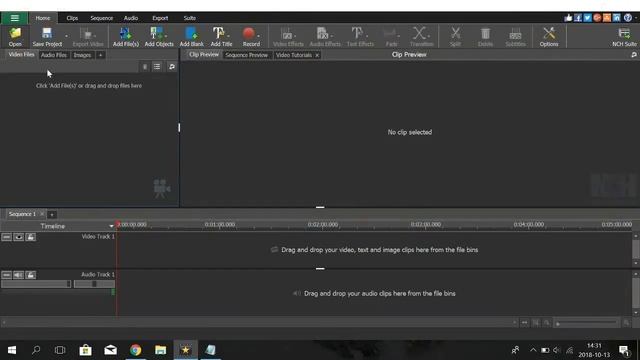Screen dimensions: 640x360
Task: Open the green hamburger main menu
Action: tap(15, 18)
